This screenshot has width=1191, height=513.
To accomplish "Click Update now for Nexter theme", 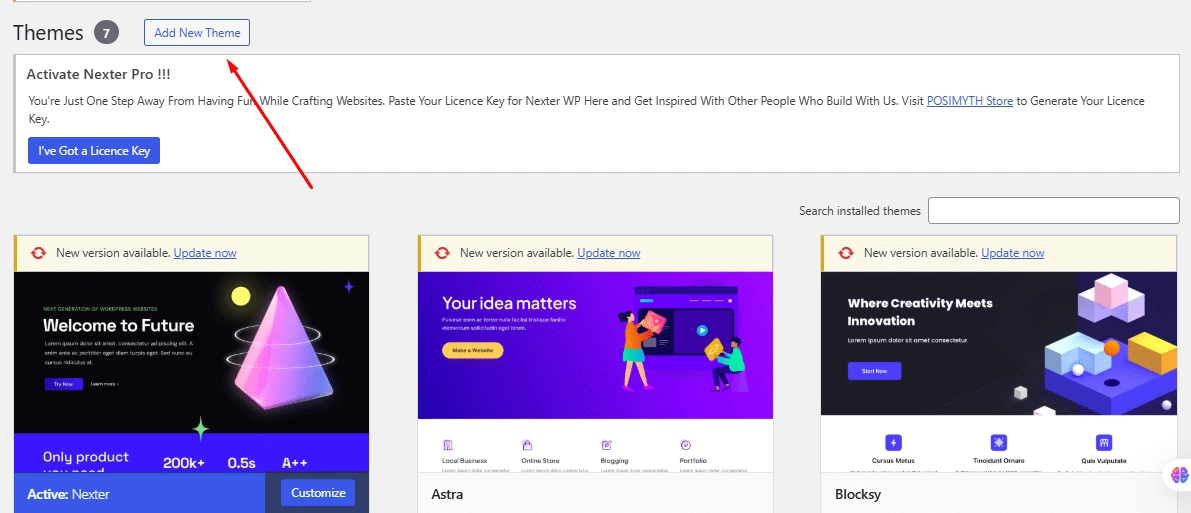I will [x=205, y=253].
